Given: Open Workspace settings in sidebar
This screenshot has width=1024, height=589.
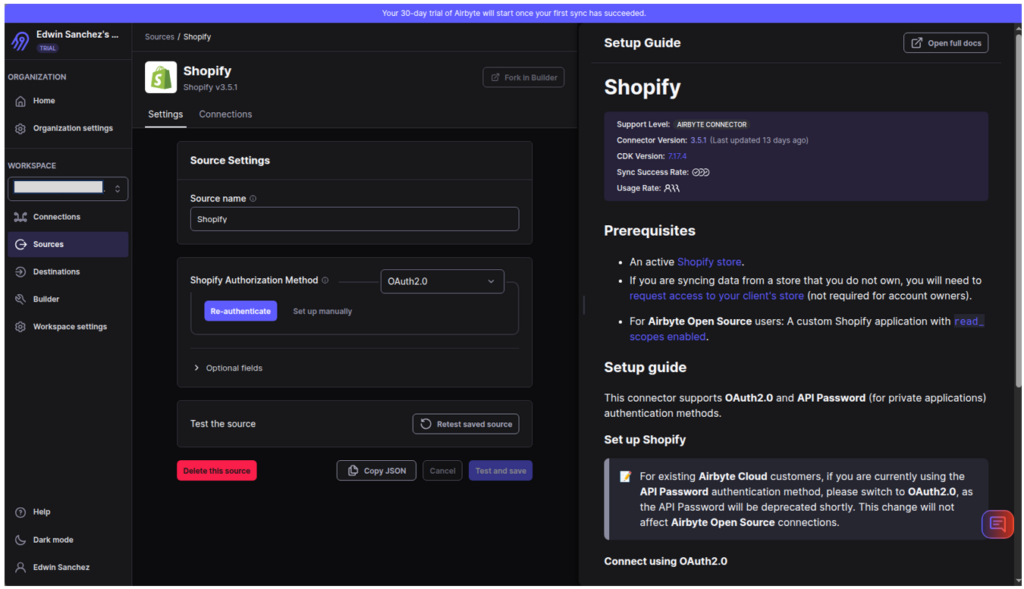Looking at the screenshot, I should click(x=68, y=326).
